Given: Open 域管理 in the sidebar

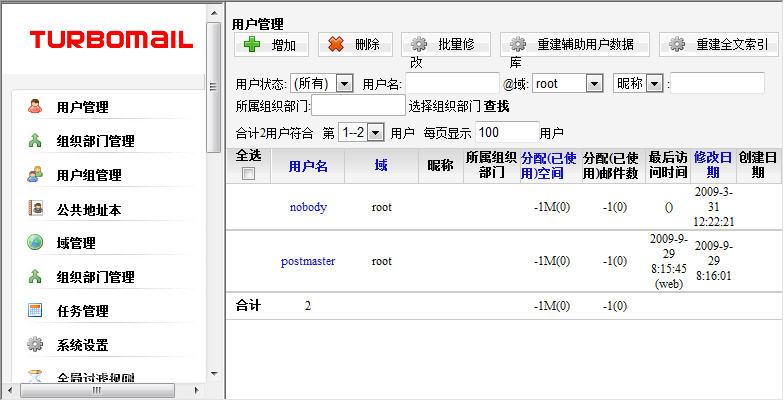Looking at the screenshot, I should point(76,244).
